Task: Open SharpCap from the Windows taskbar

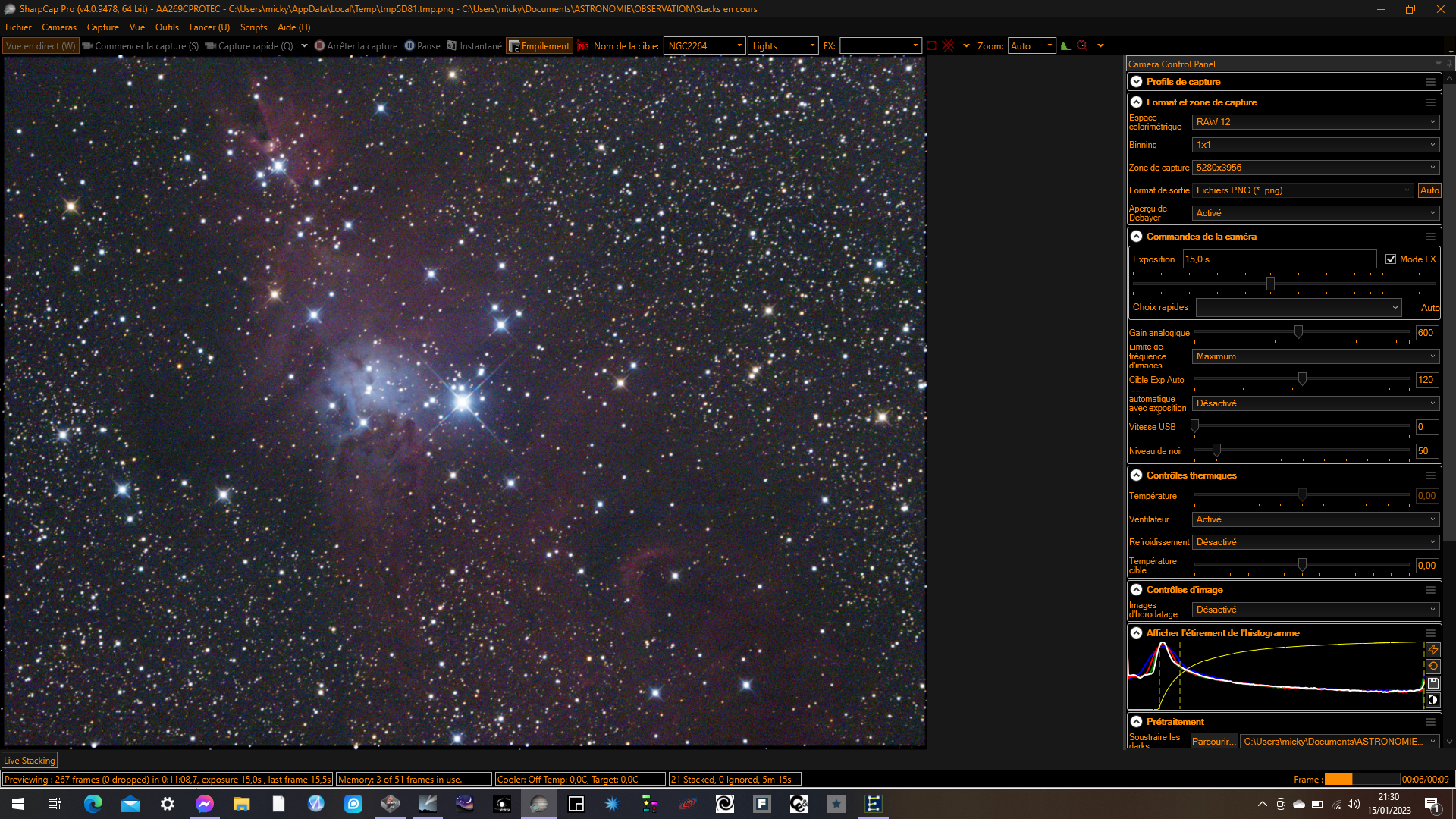Action: coord(539,804)
